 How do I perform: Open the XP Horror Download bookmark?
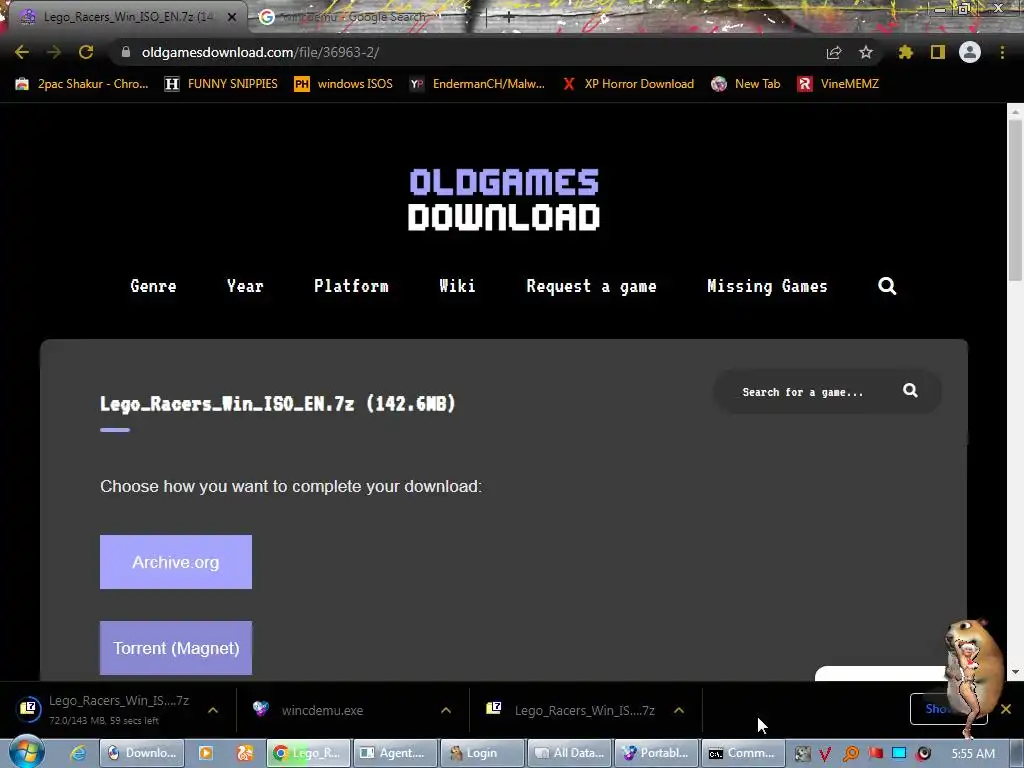coord(628,84)
